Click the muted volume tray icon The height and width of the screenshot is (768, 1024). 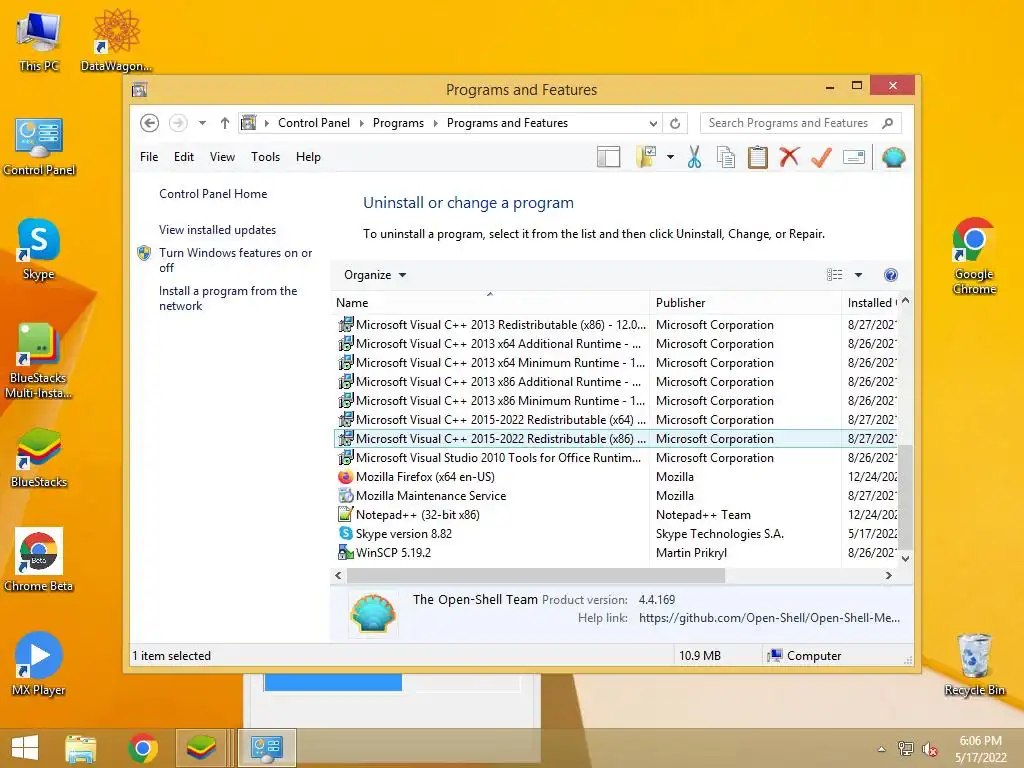coord(930,749)
